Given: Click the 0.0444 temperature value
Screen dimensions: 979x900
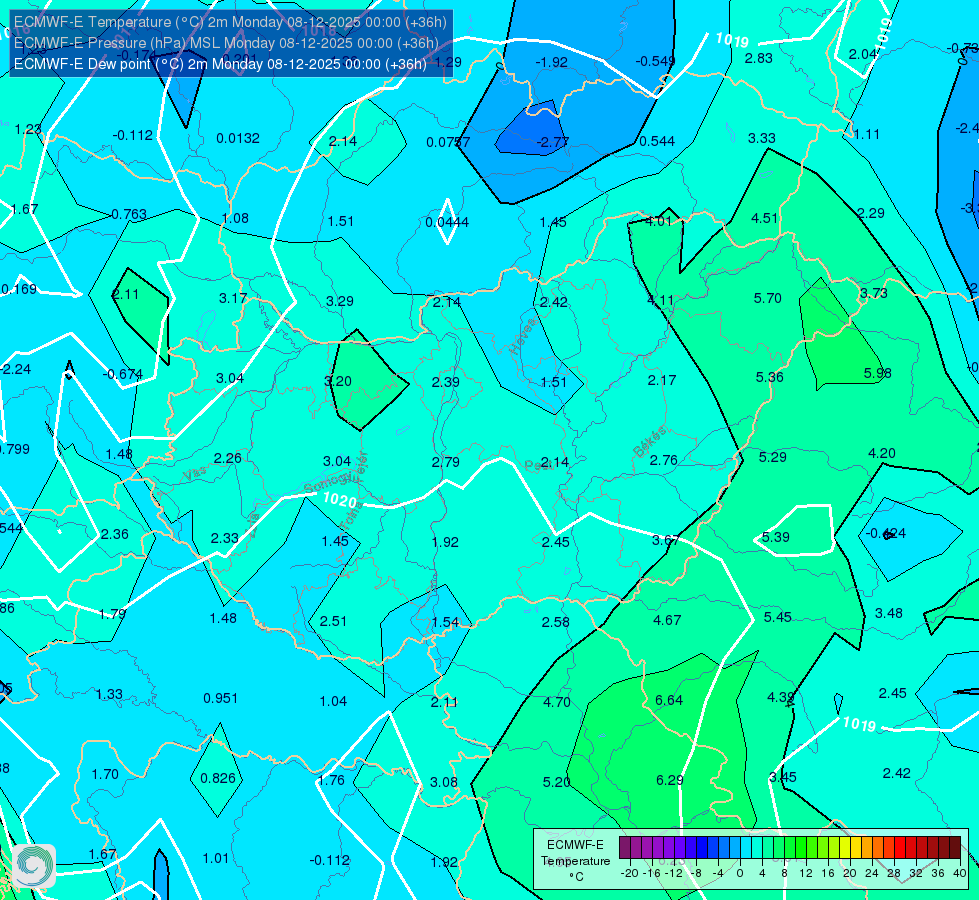Looking at the screenshot, I should click(x=446, y=222).
